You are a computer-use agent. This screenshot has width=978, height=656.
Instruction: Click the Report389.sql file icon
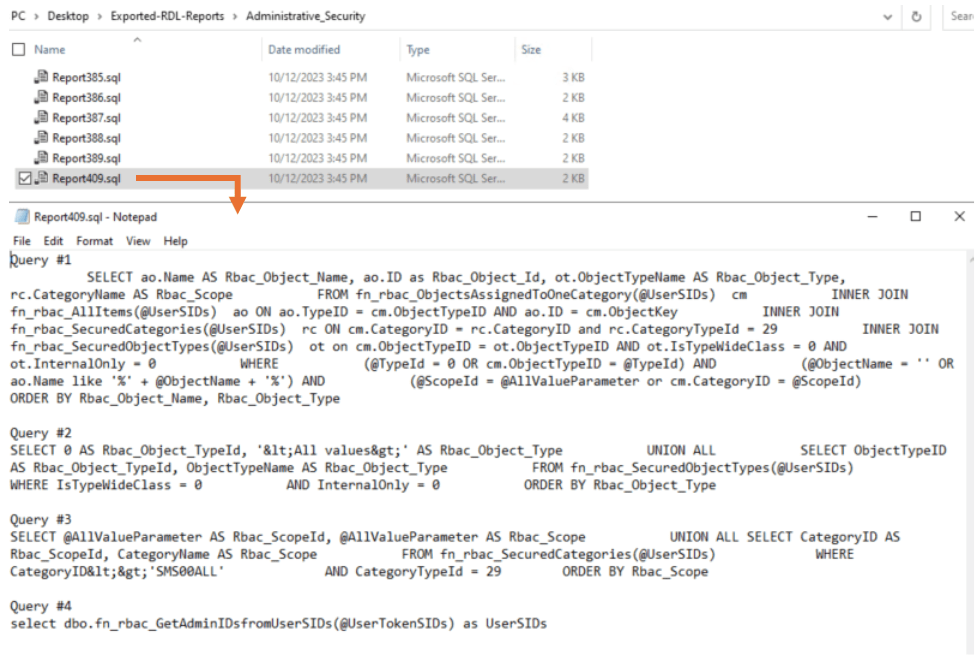(x=41, y=157)
